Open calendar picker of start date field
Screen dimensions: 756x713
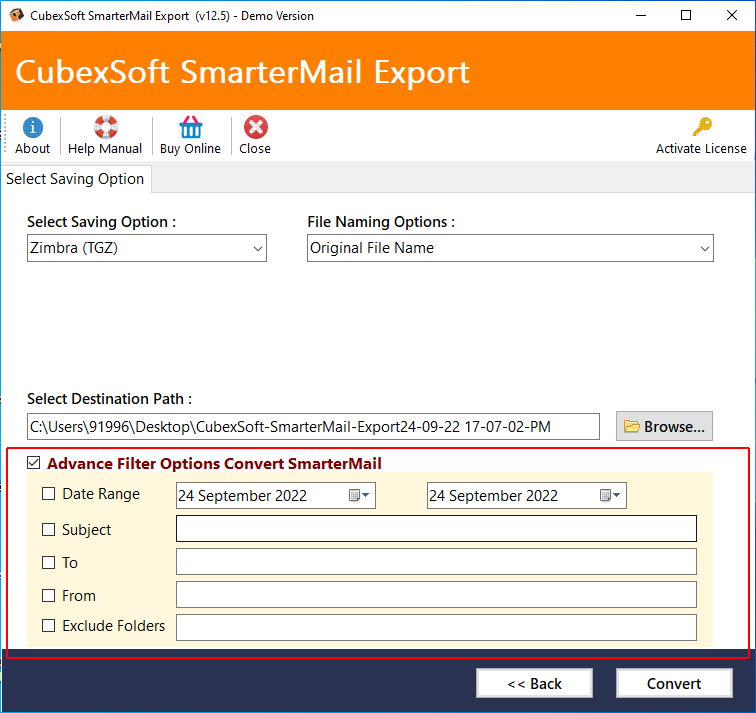click(x=359, y=495)
